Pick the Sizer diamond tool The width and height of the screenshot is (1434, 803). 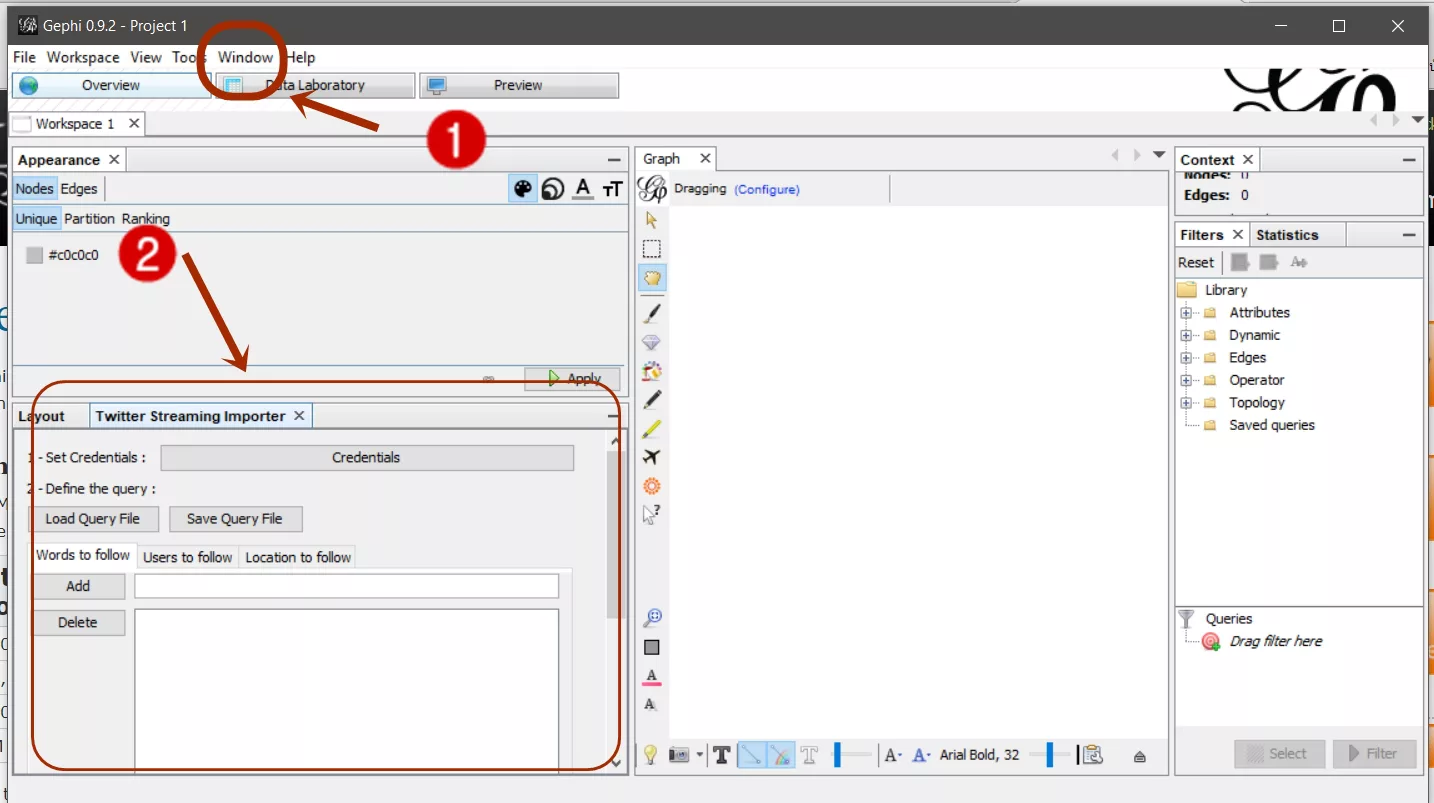(x=652, y=342)
